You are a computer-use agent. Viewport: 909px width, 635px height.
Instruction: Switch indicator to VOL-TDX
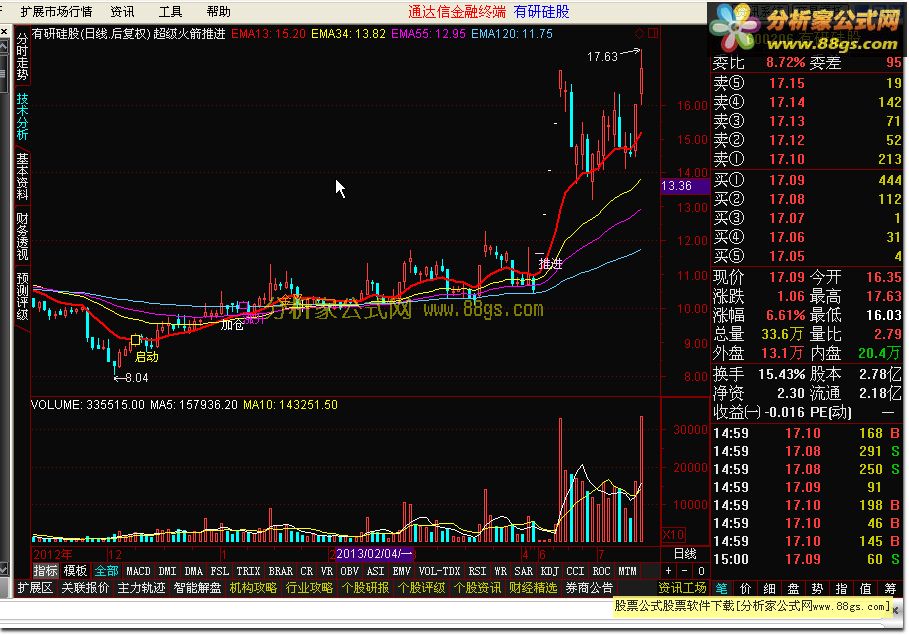tap(439, 571)
